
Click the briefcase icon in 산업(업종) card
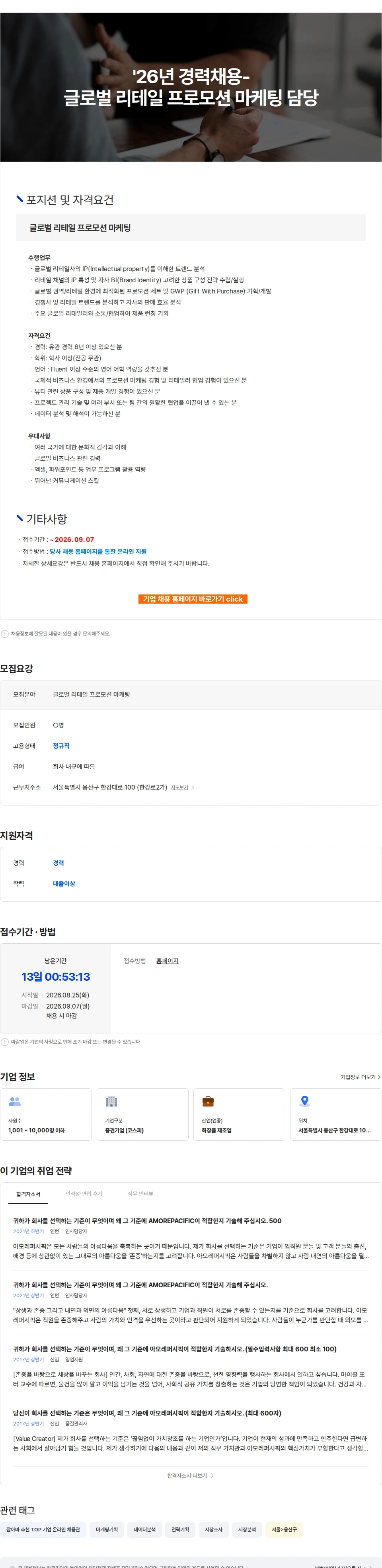coord(208,1101)
